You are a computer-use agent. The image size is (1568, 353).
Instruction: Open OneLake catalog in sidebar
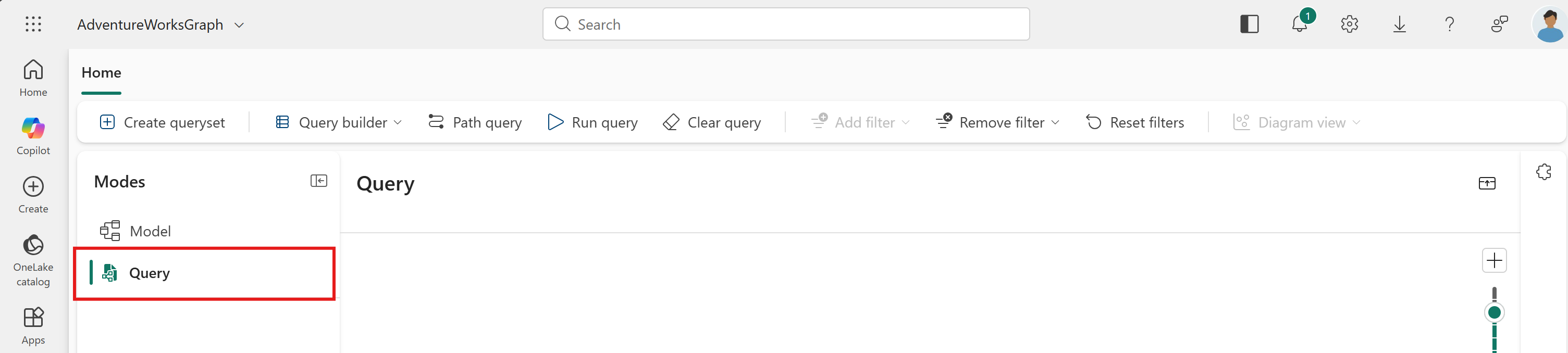[x=33, y=260]
